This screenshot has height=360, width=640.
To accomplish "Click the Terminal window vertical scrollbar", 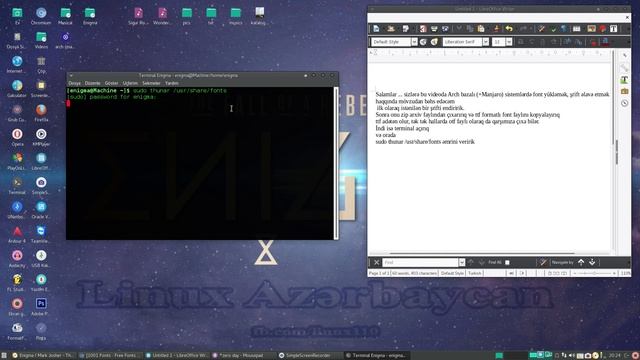I will pyautogui.click(x=336, y=162).
